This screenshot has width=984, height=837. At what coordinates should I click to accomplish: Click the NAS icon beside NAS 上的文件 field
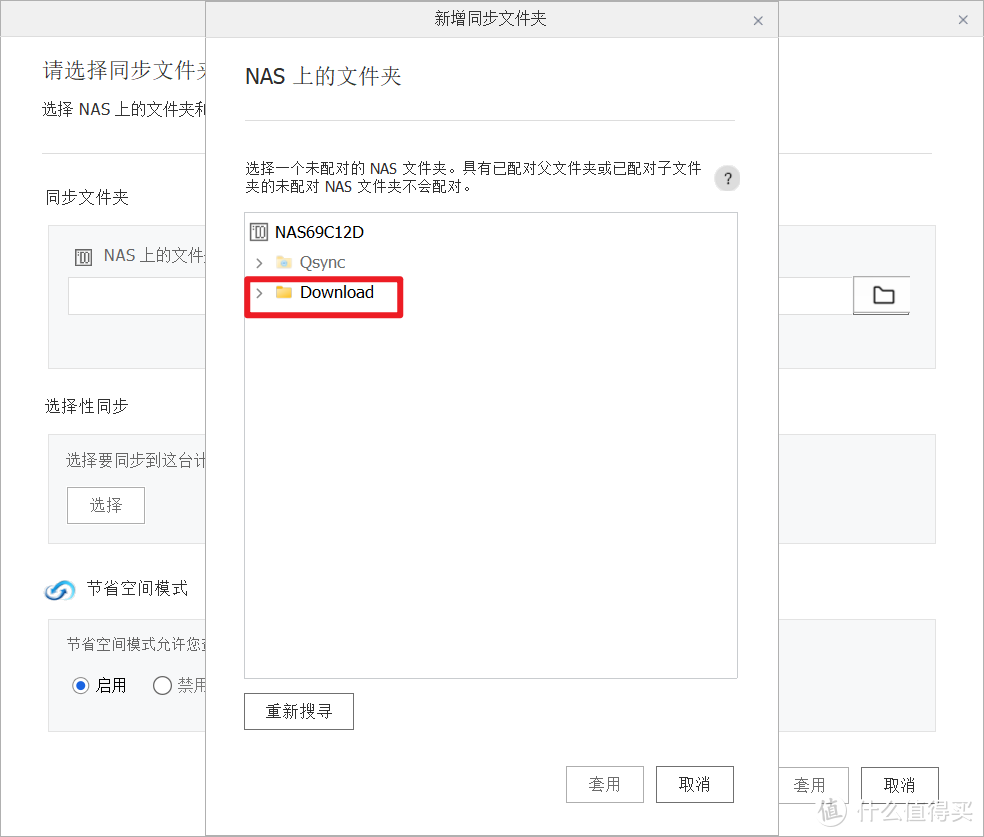(84, 256)
